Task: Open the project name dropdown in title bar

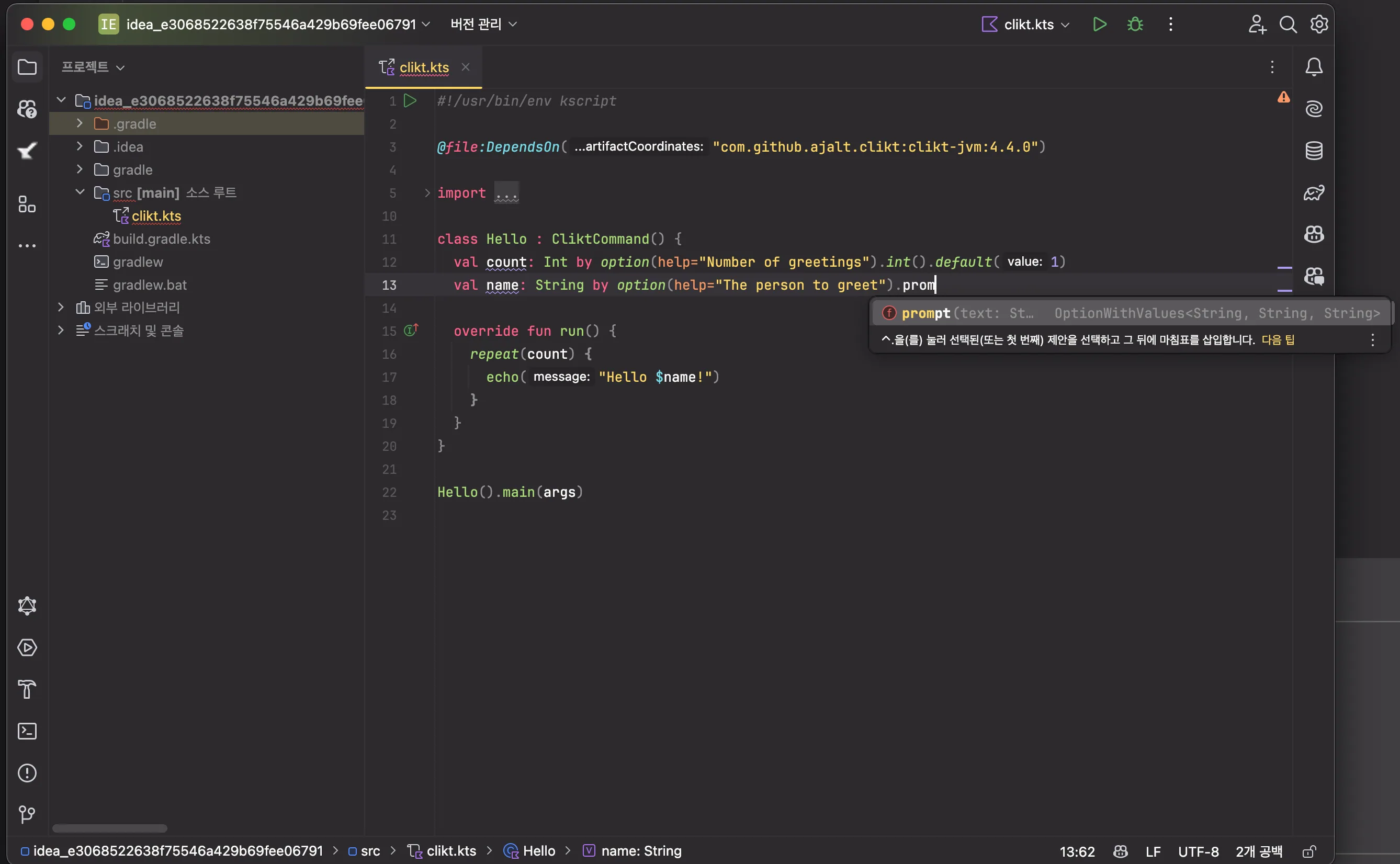Action: pos(278,24)
